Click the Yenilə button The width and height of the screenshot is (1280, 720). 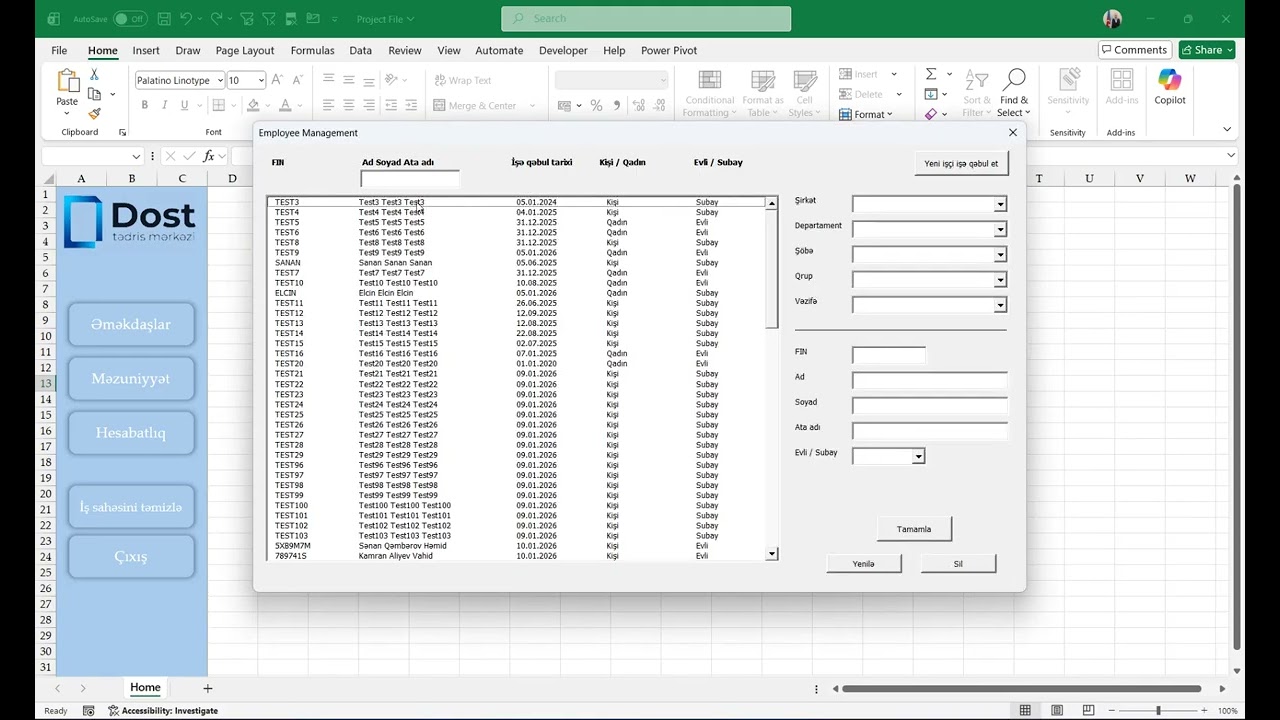[x=864, y=564]
